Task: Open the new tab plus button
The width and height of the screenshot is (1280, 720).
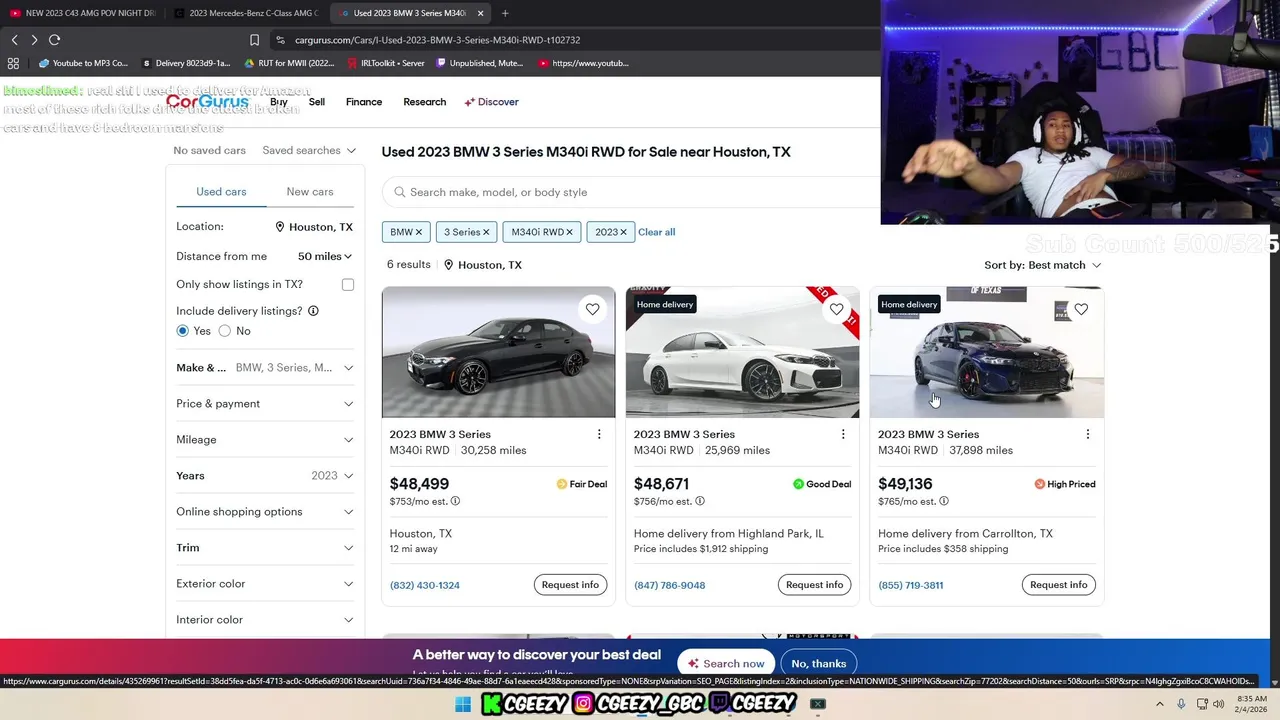Action: pos(505,13)
